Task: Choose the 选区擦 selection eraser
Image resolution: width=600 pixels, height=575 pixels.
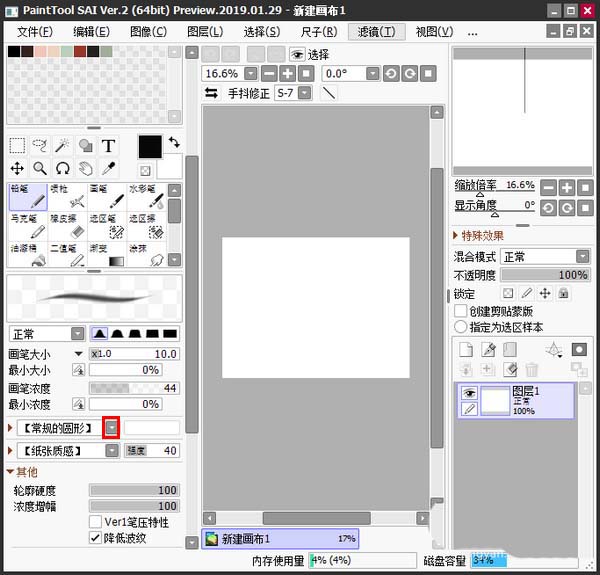Action: 147,226
